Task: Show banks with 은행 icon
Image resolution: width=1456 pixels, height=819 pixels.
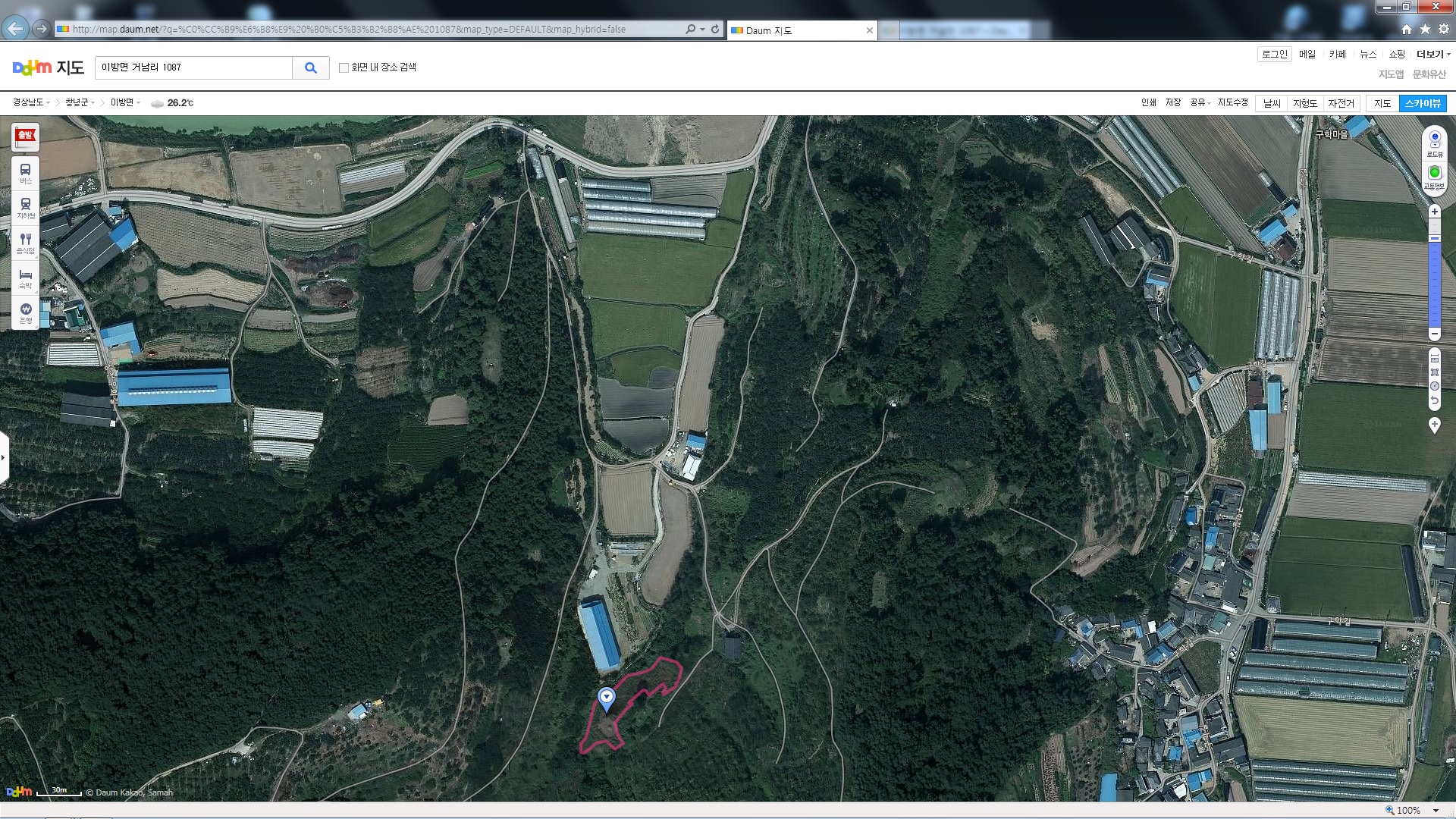Action: point(26,312)
